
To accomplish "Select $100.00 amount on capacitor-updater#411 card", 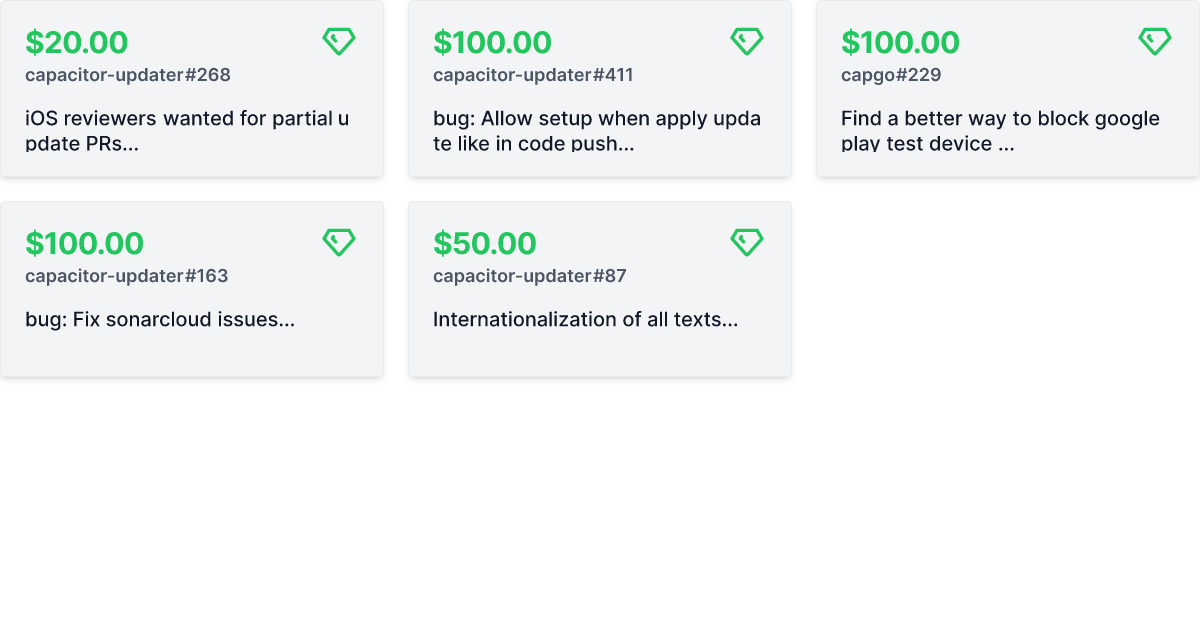I will coord(492,43).
